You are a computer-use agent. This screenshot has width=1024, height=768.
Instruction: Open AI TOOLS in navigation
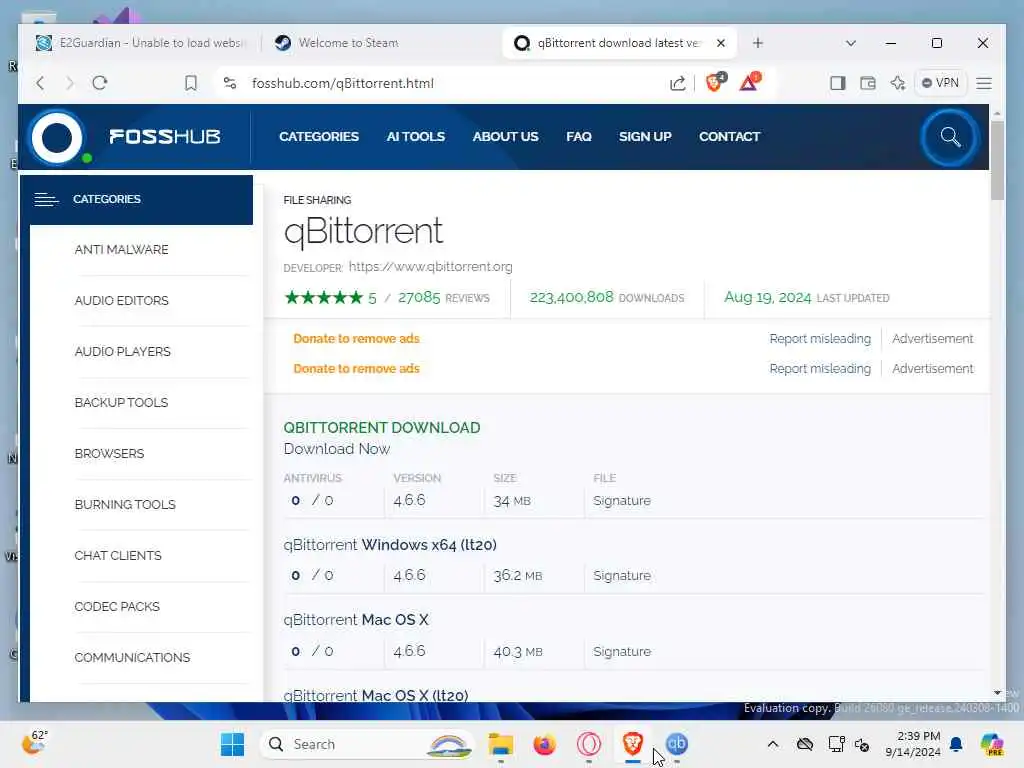pos(415,136)
